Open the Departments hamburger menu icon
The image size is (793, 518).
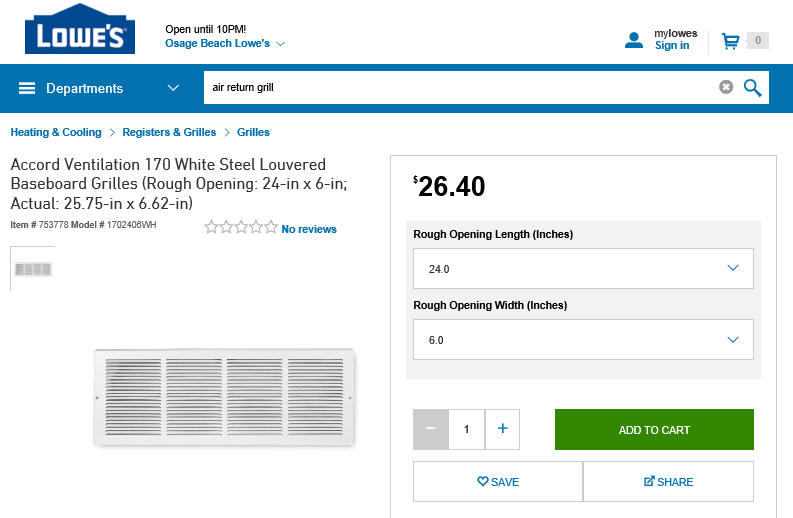[x=27, y=88]
